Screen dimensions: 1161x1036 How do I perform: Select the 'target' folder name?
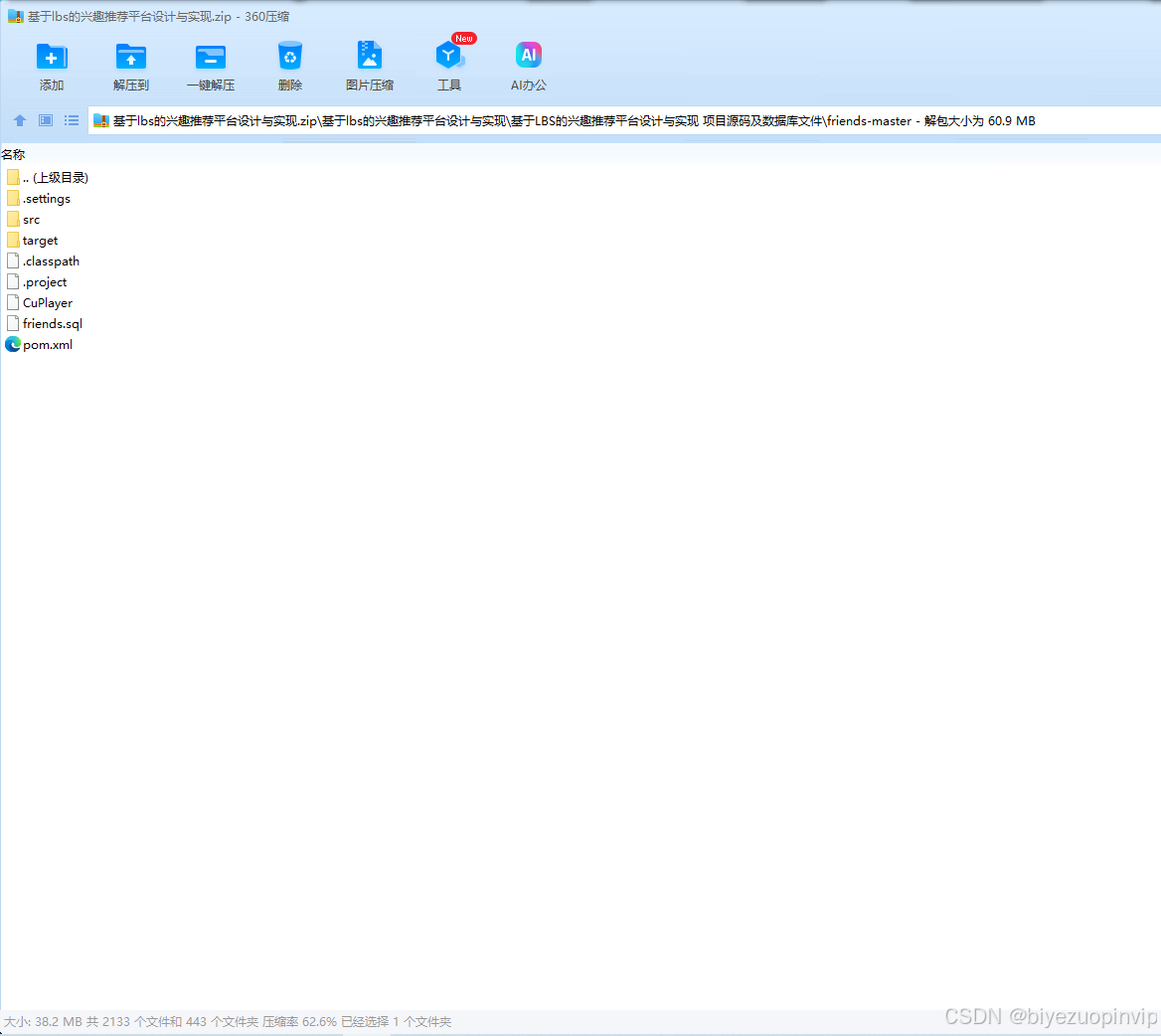40,241
